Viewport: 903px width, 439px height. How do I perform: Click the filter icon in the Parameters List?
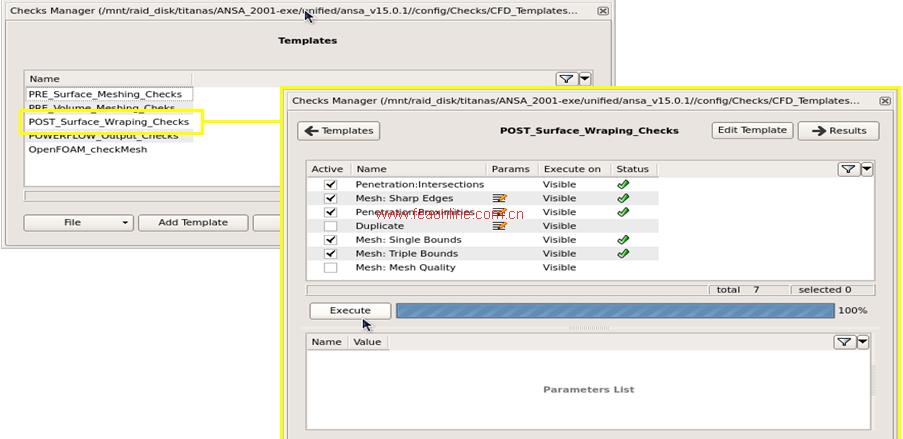pos(844,342)
